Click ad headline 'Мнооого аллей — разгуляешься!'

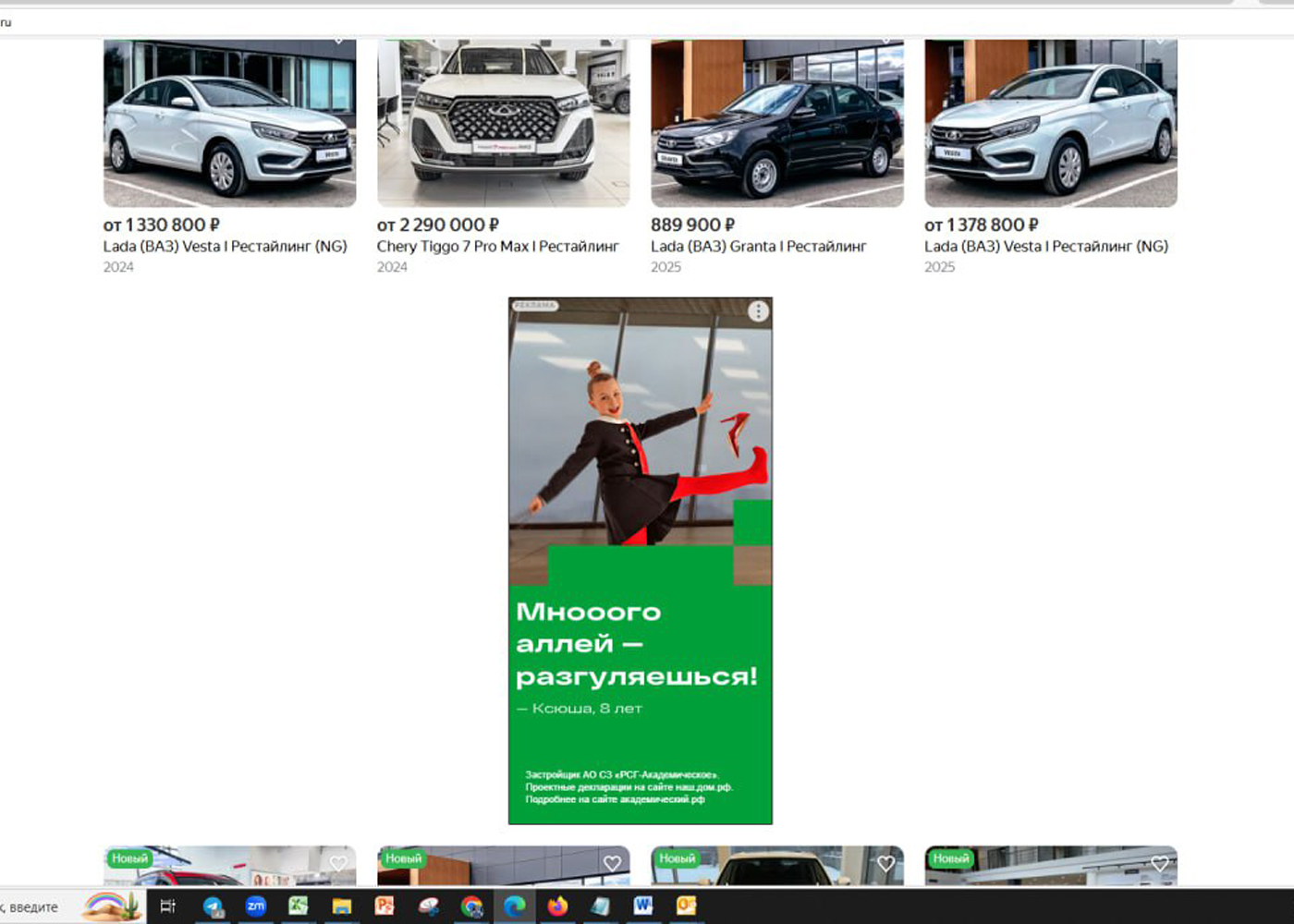pos(636,644)
